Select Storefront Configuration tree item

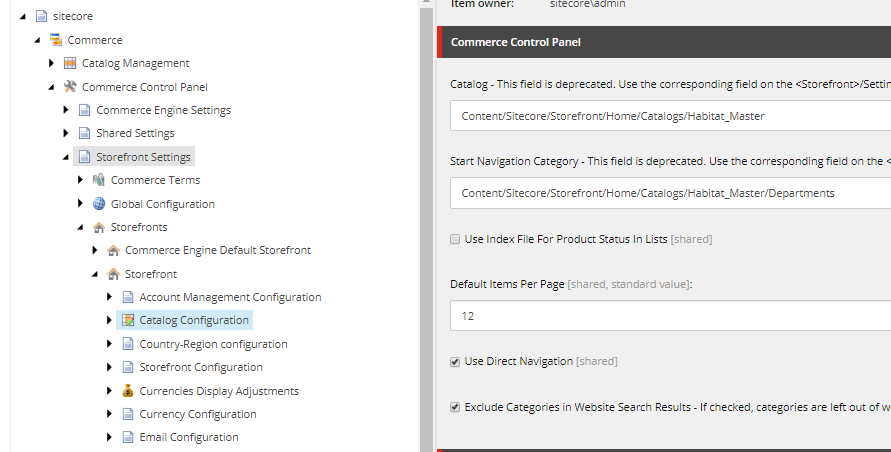click(x=201, y=367)
